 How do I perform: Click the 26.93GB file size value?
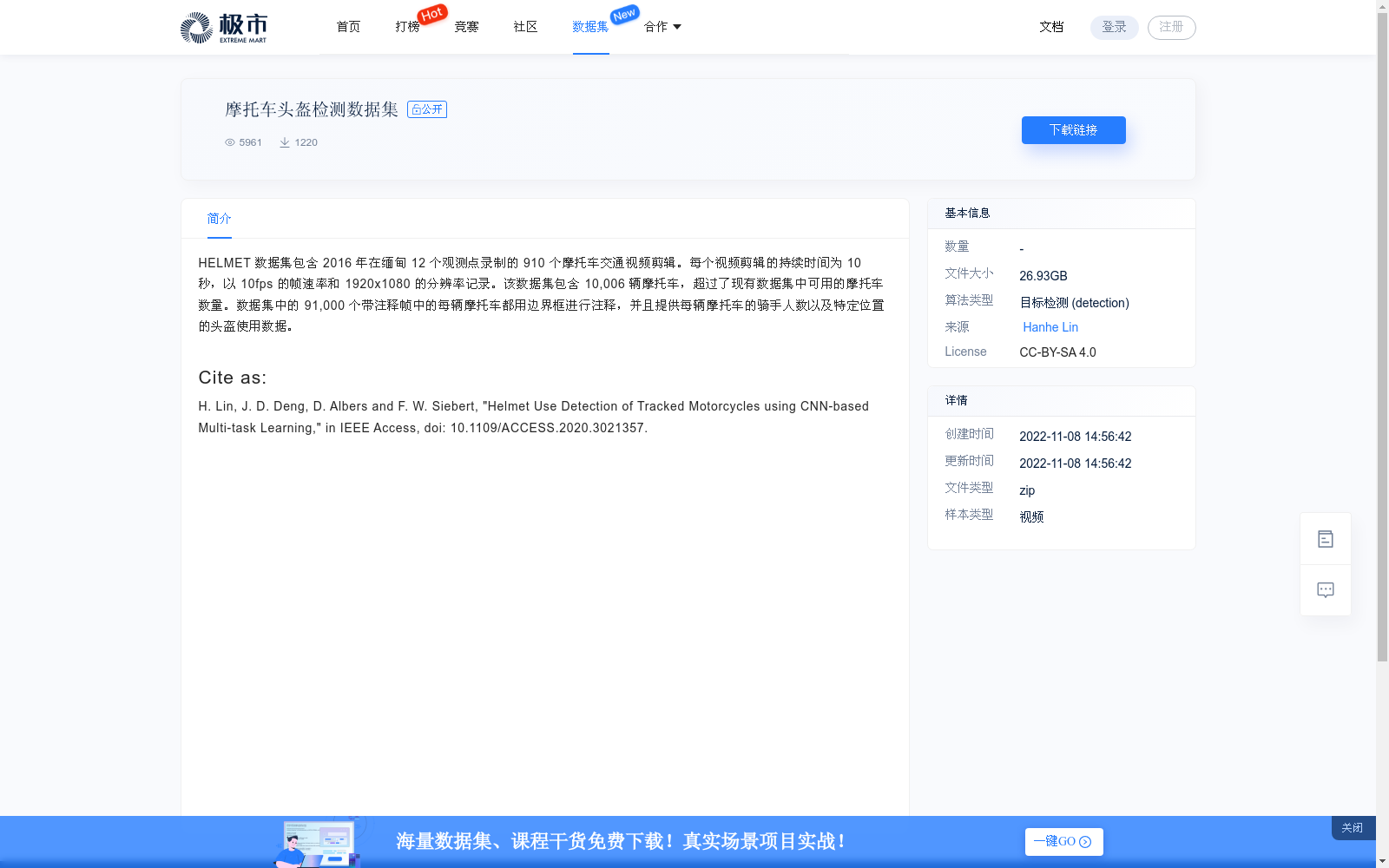coord(1043,276)
